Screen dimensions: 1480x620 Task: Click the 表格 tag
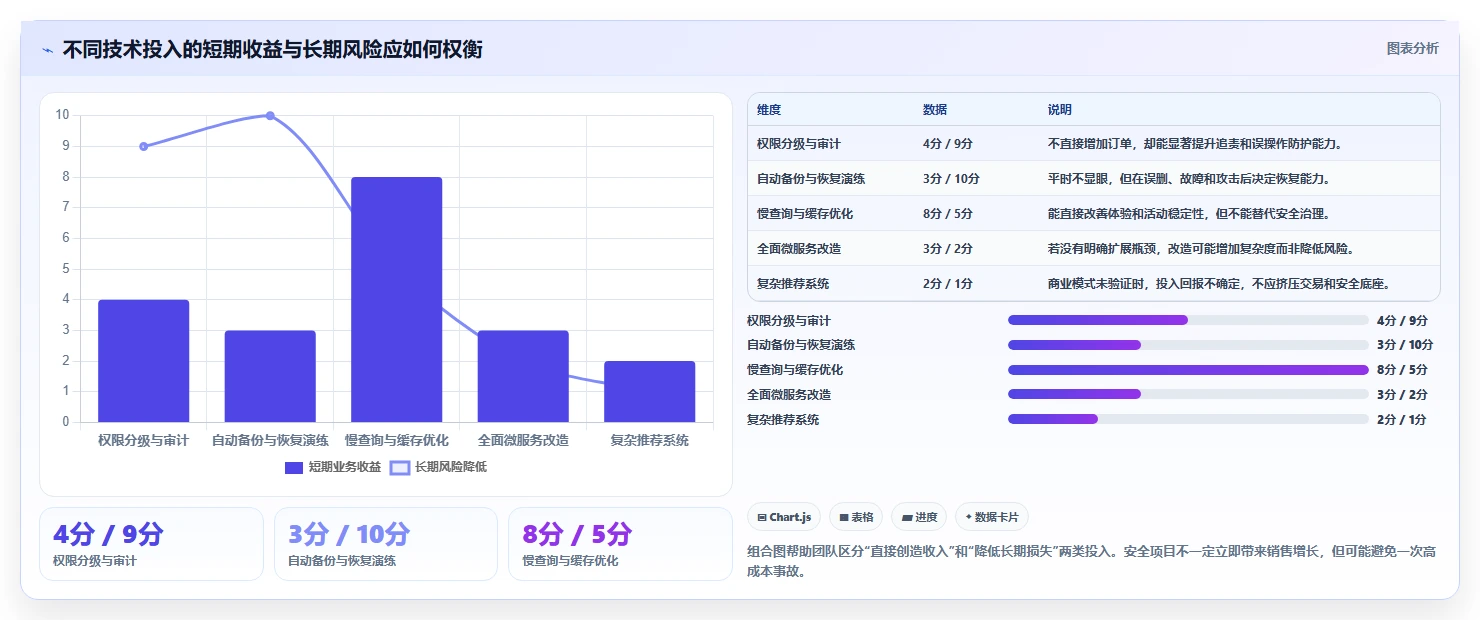[856, 517]
